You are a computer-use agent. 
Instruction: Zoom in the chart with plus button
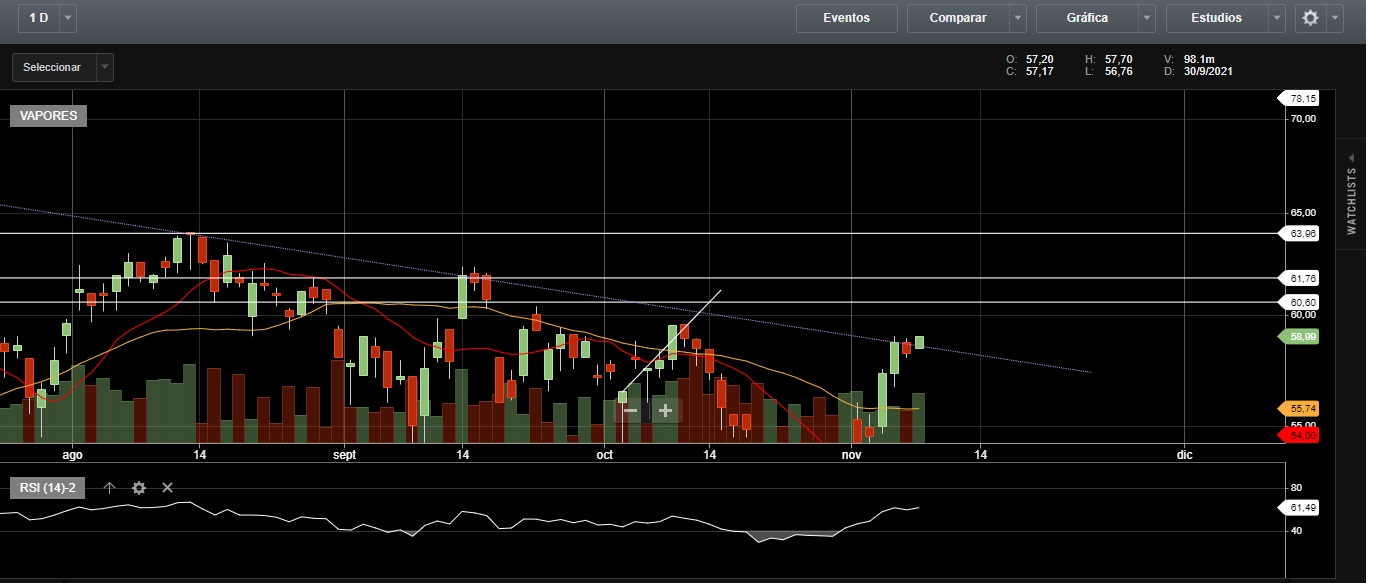pyautogui.click(x=665, y=410)
